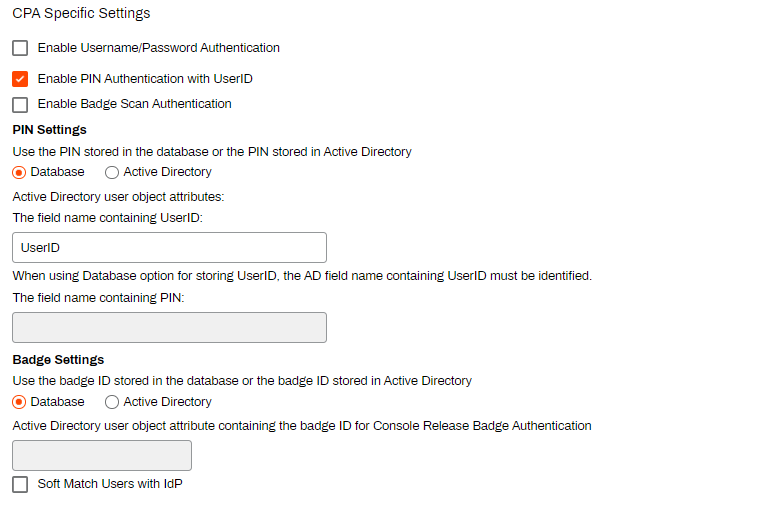Image resolution: width=766 pixels, height=506 pixels.
Task: Click the 'Enable Username/Password Authentication' label text
Action: pos(159,48)
